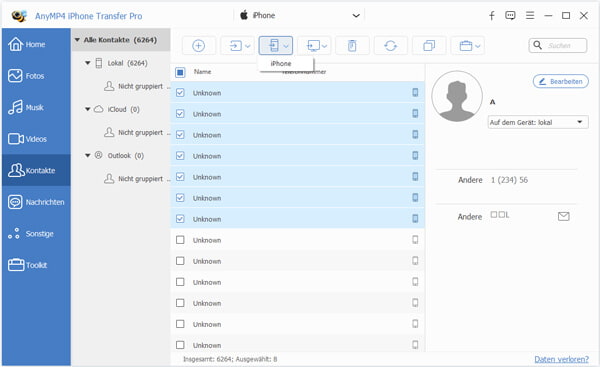Click the refresh contacts icon
The width and height of the screenshot is (600, 367).
(x=390, y=46)
